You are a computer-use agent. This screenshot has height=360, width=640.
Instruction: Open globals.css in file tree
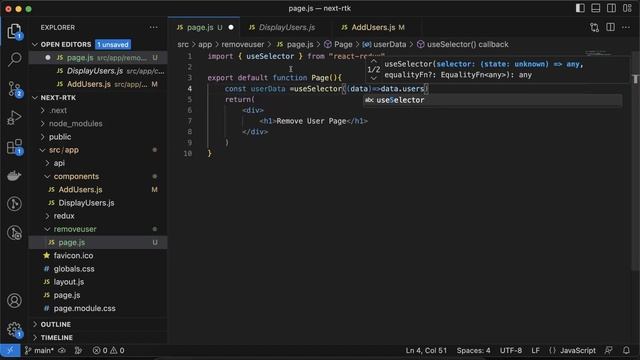98,269
